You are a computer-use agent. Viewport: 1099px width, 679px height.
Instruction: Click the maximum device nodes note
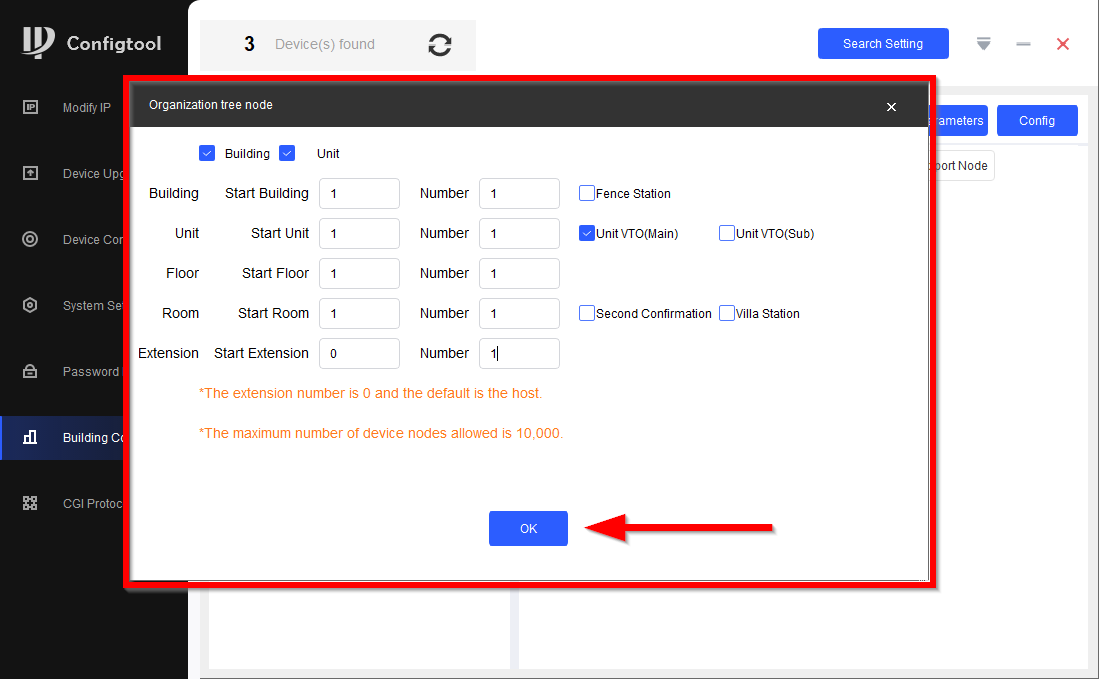coord(381,433)
